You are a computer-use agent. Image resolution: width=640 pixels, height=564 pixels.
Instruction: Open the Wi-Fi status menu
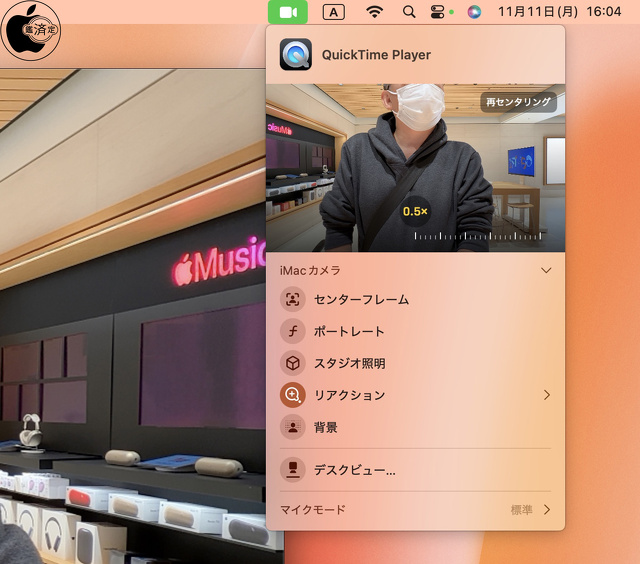(375, 12)
